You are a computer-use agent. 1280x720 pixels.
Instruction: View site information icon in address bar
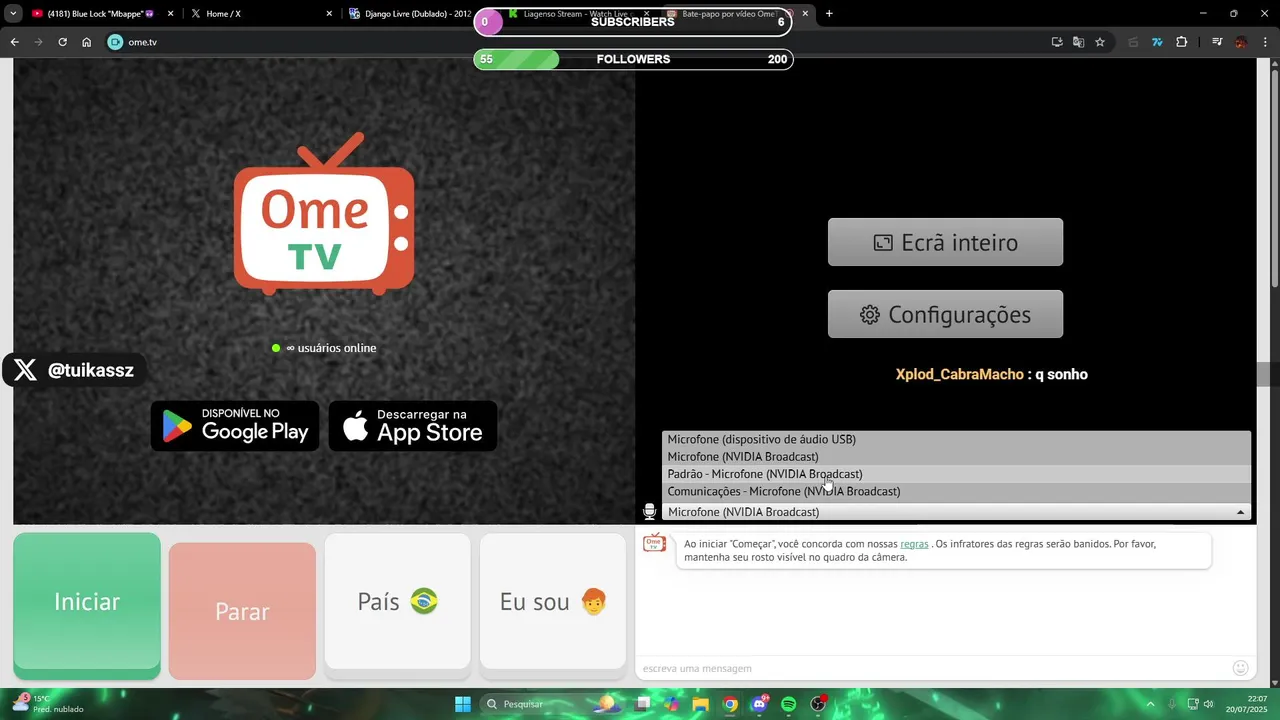click(115, 42)
